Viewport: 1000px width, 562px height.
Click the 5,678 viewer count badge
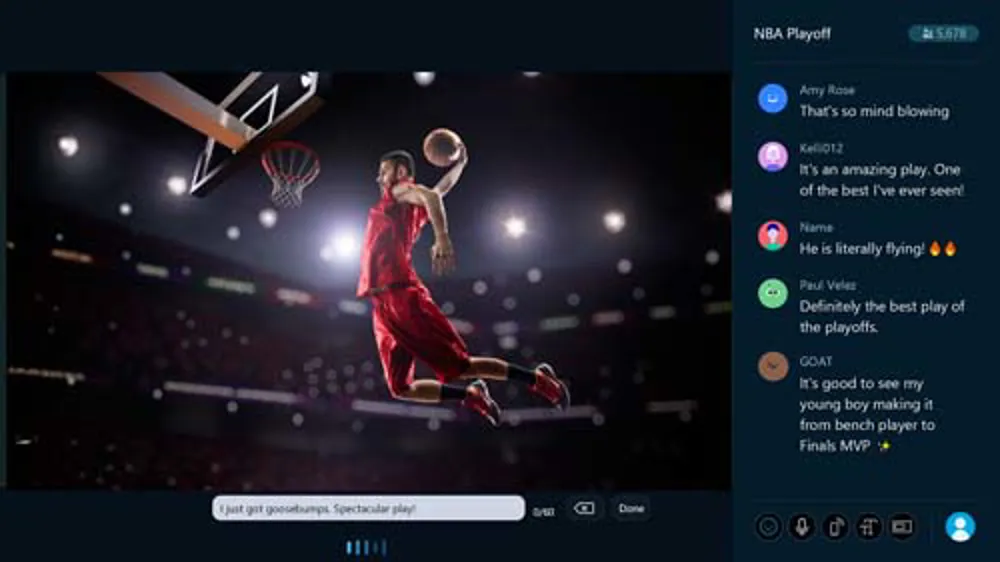tap(943, 34)
